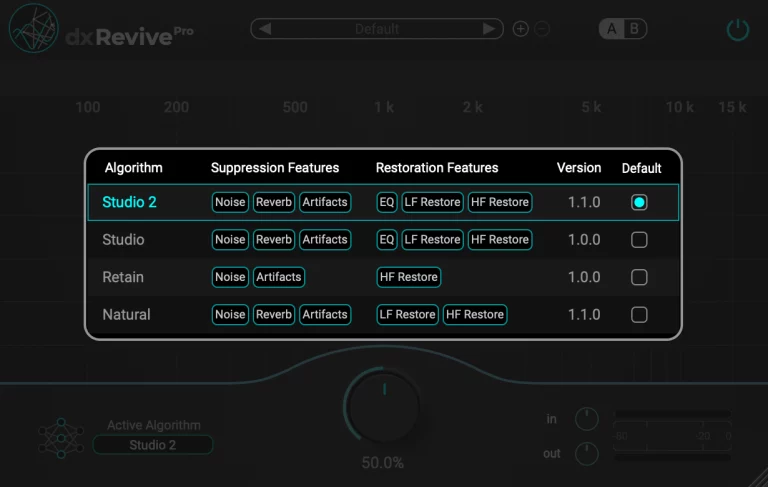The width and height of the screenshot is (768, 487).
Task: Select the Natural algorithm row
Action: click(x=383, y=315)
